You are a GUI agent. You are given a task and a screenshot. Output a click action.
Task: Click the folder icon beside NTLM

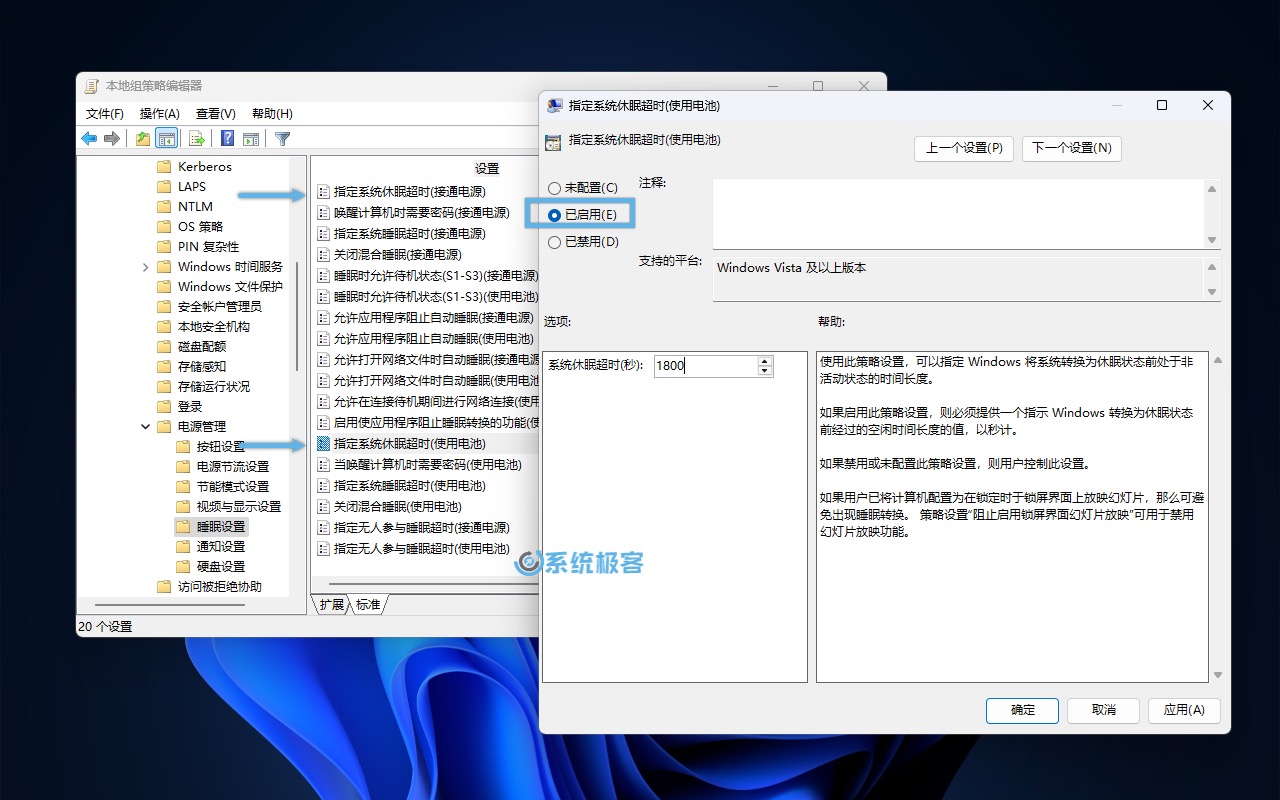165,207
